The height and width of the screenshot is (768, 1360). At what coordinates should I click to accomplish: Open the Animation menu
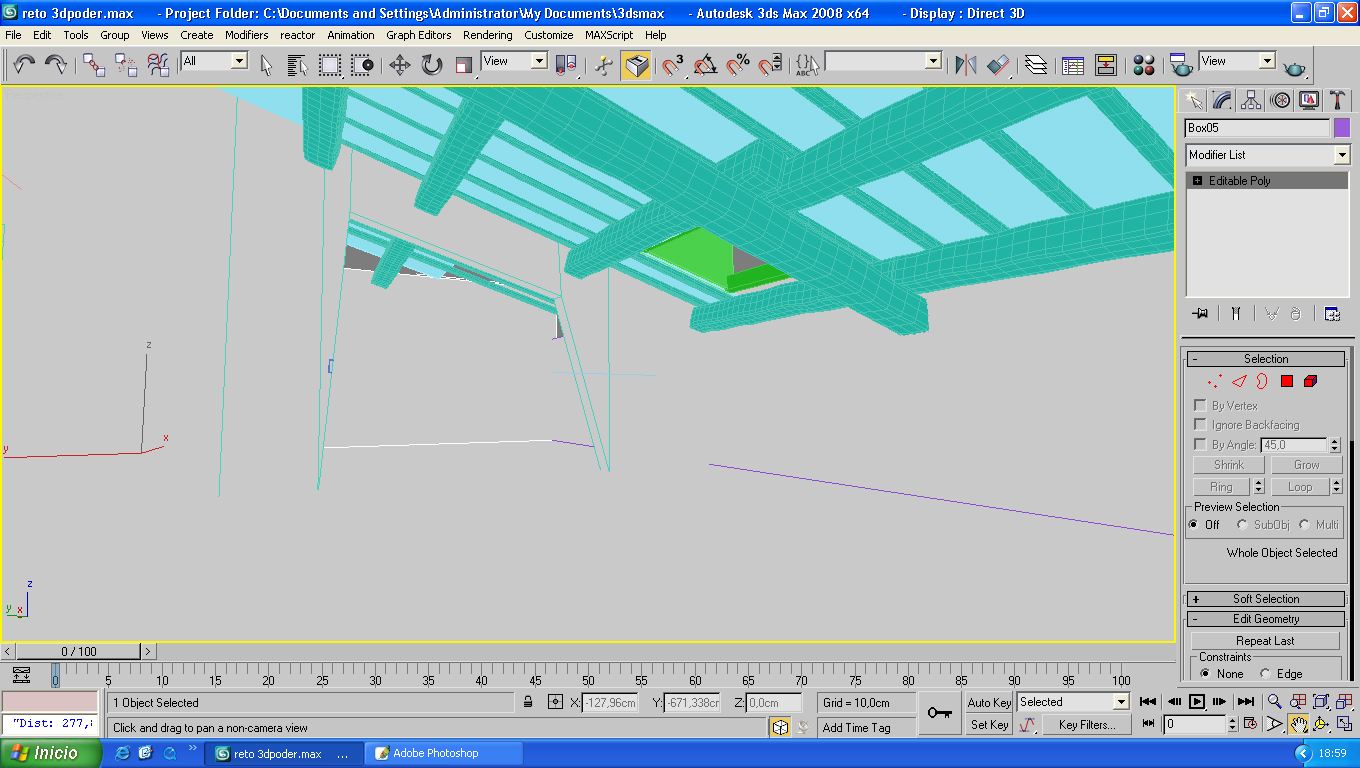click(351, 35)
